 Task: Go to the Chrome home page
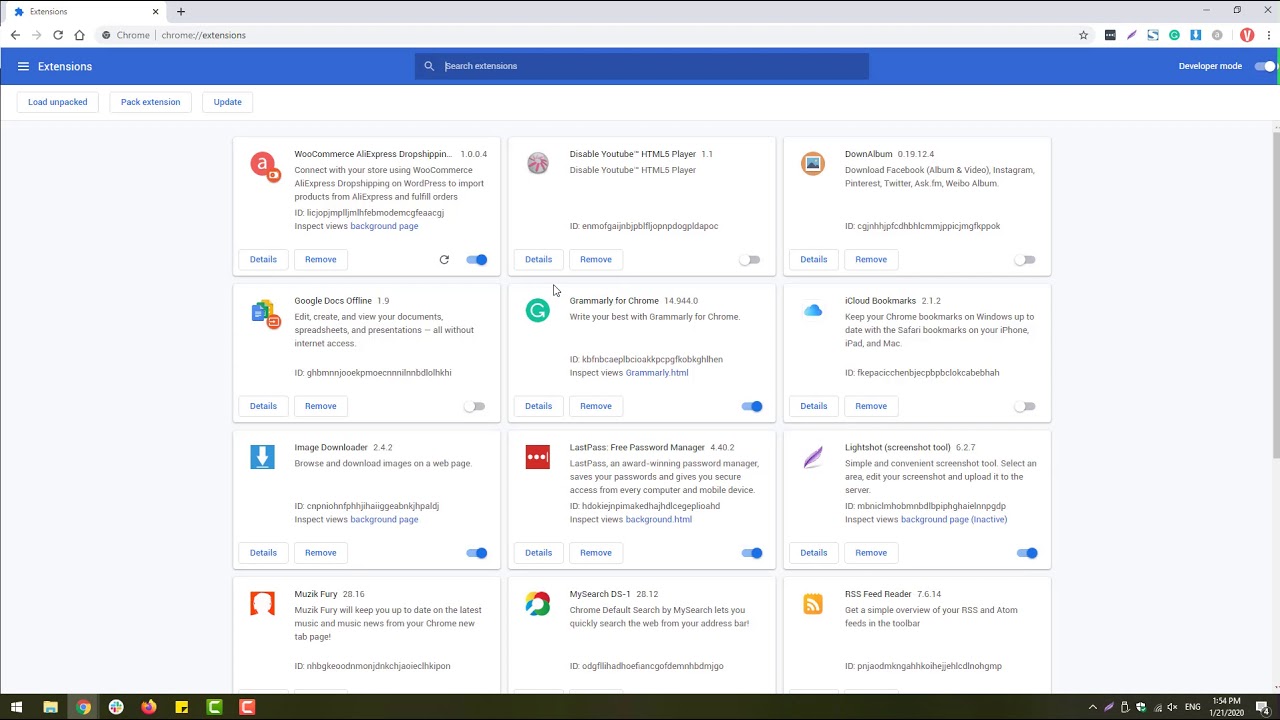tap(79, 35)
